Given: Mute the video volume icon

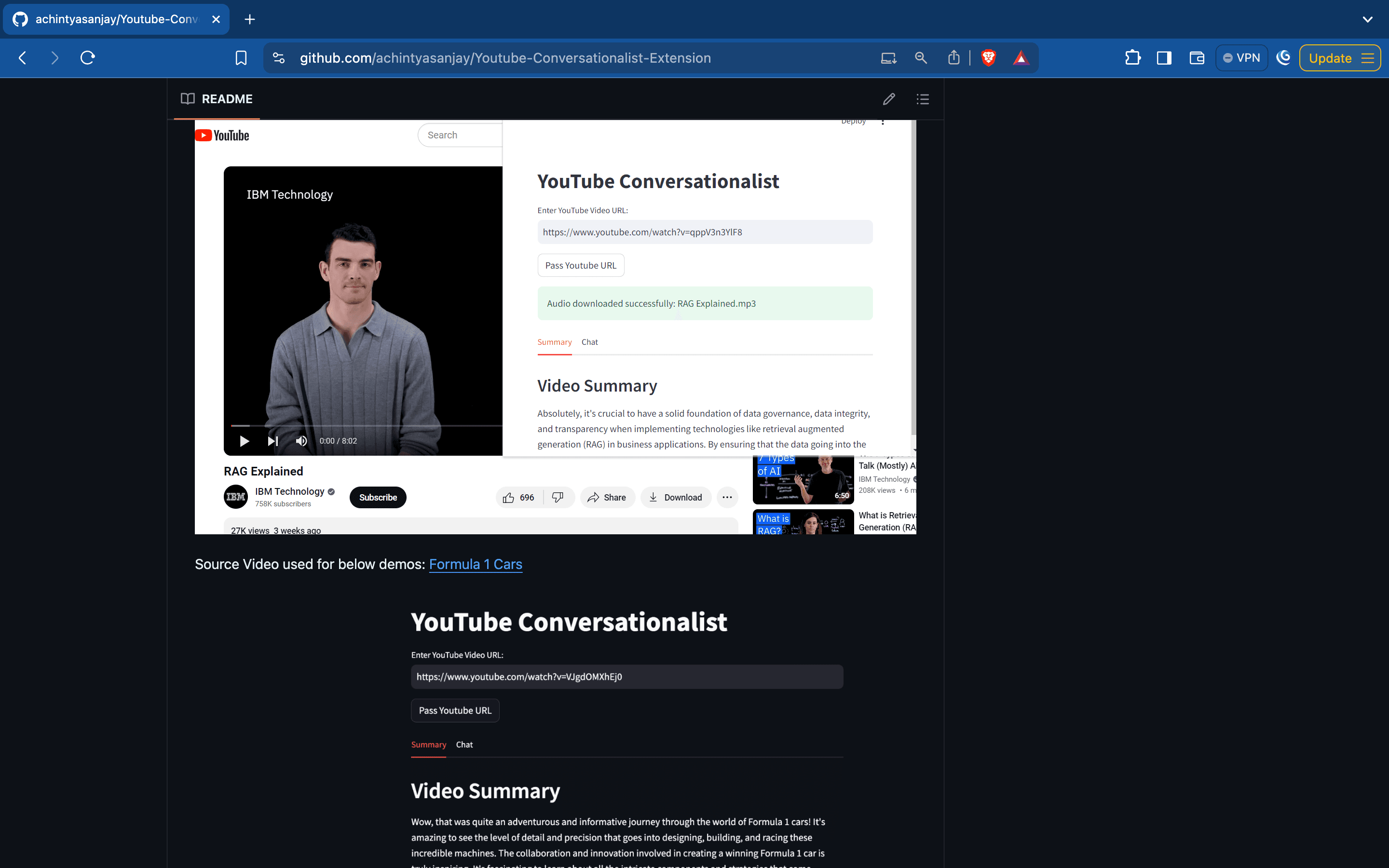Looking at the screenshot, I should pos(301,441).
